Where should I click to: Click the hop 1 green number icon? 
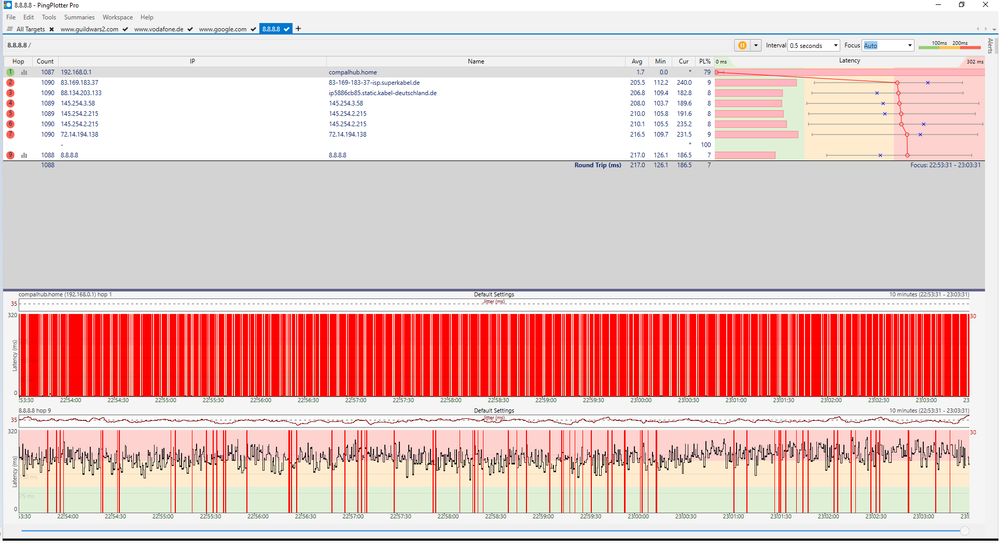(x=10, y=73)
